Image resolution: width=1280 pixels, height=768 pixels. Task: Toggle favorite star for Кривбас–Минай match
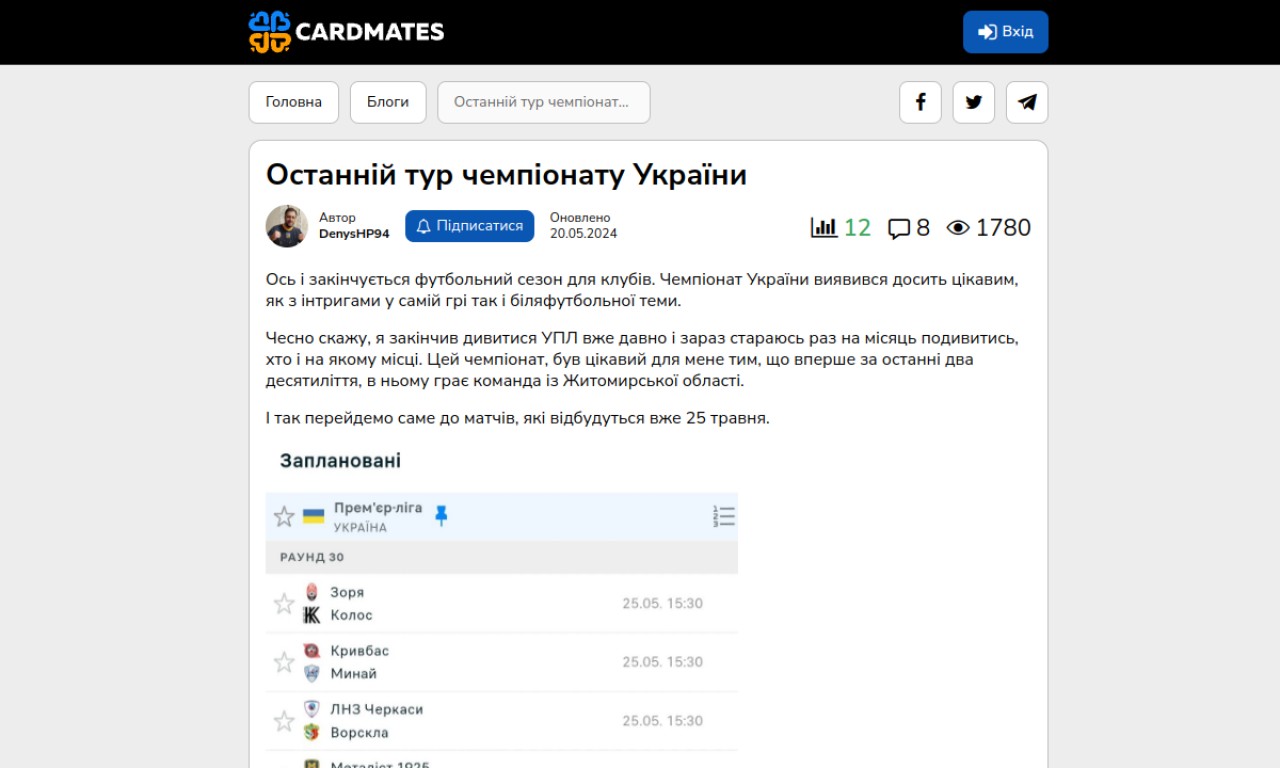(284, 662)
